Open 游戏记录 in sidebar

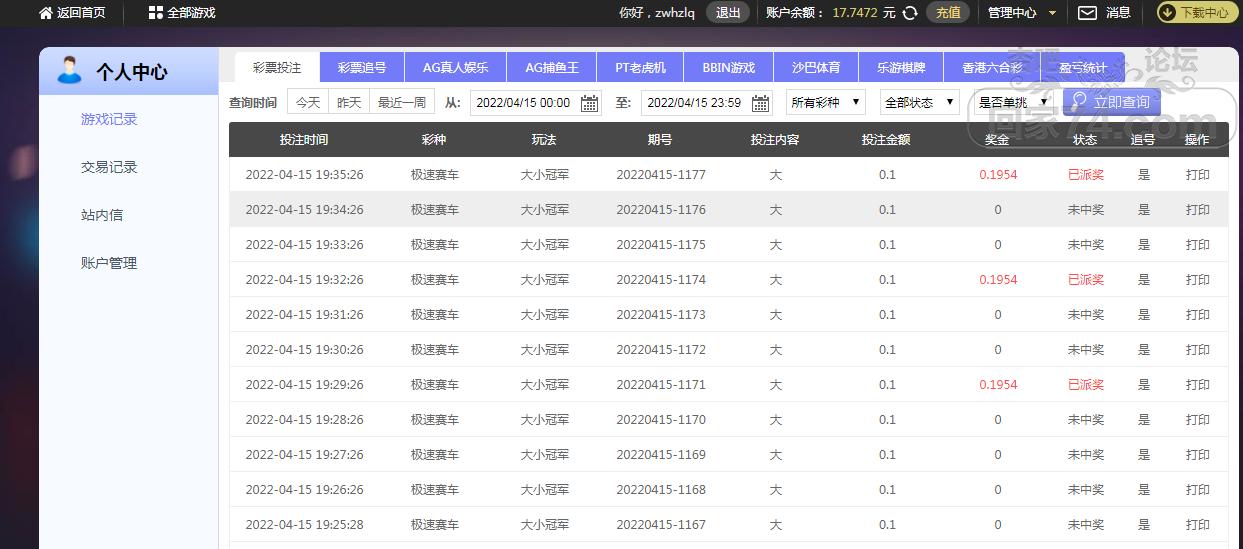coord(109,119)
